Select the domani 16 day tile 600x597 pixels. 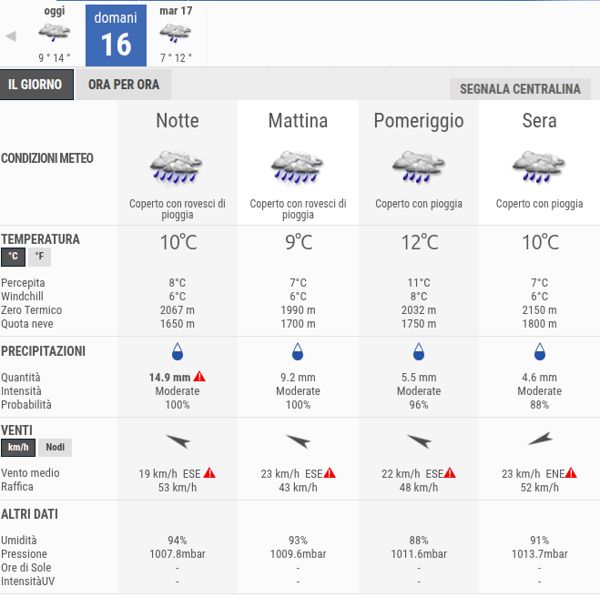[116, 34]
